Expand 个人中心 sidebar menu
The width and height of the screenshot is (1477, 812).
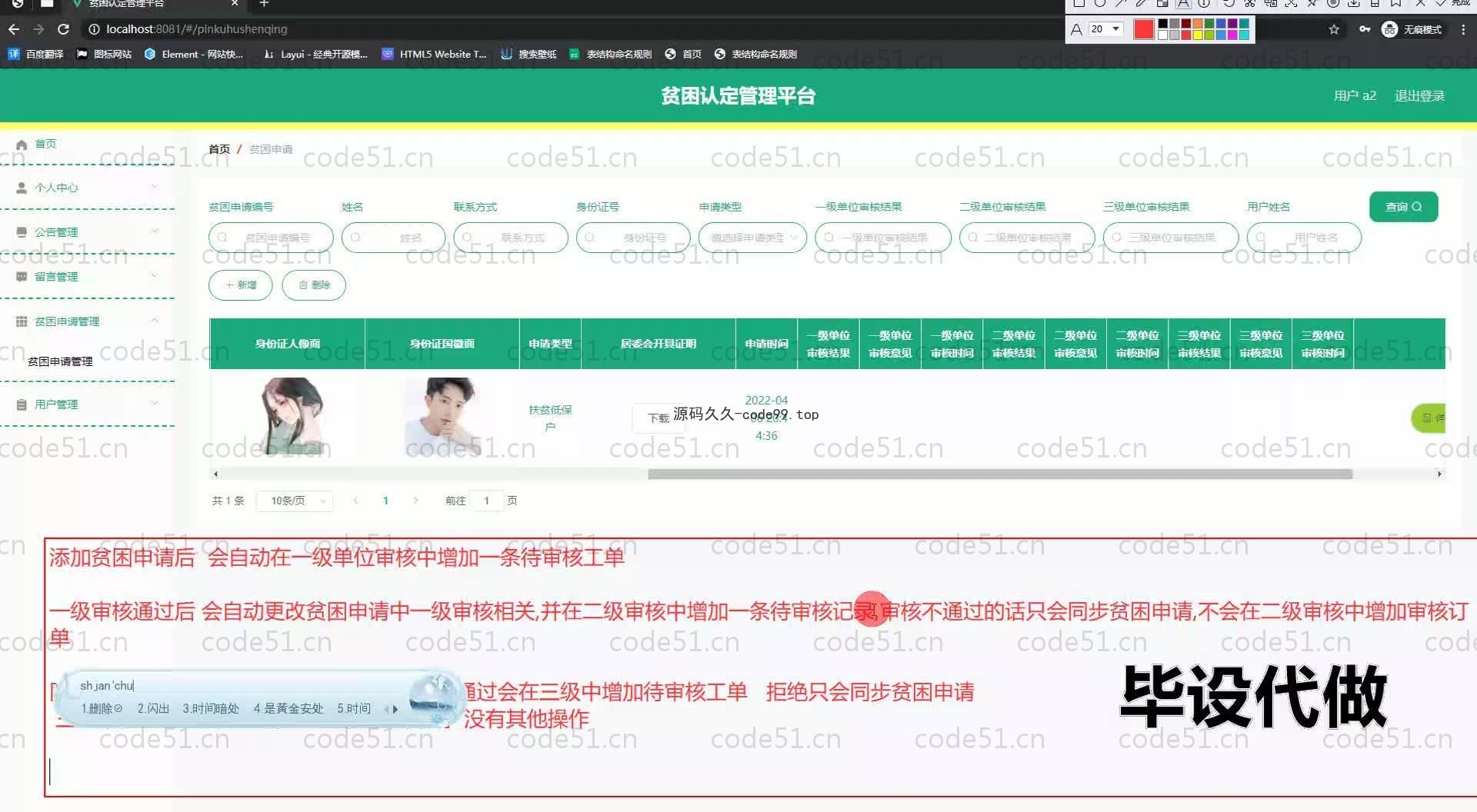(87, 188)
